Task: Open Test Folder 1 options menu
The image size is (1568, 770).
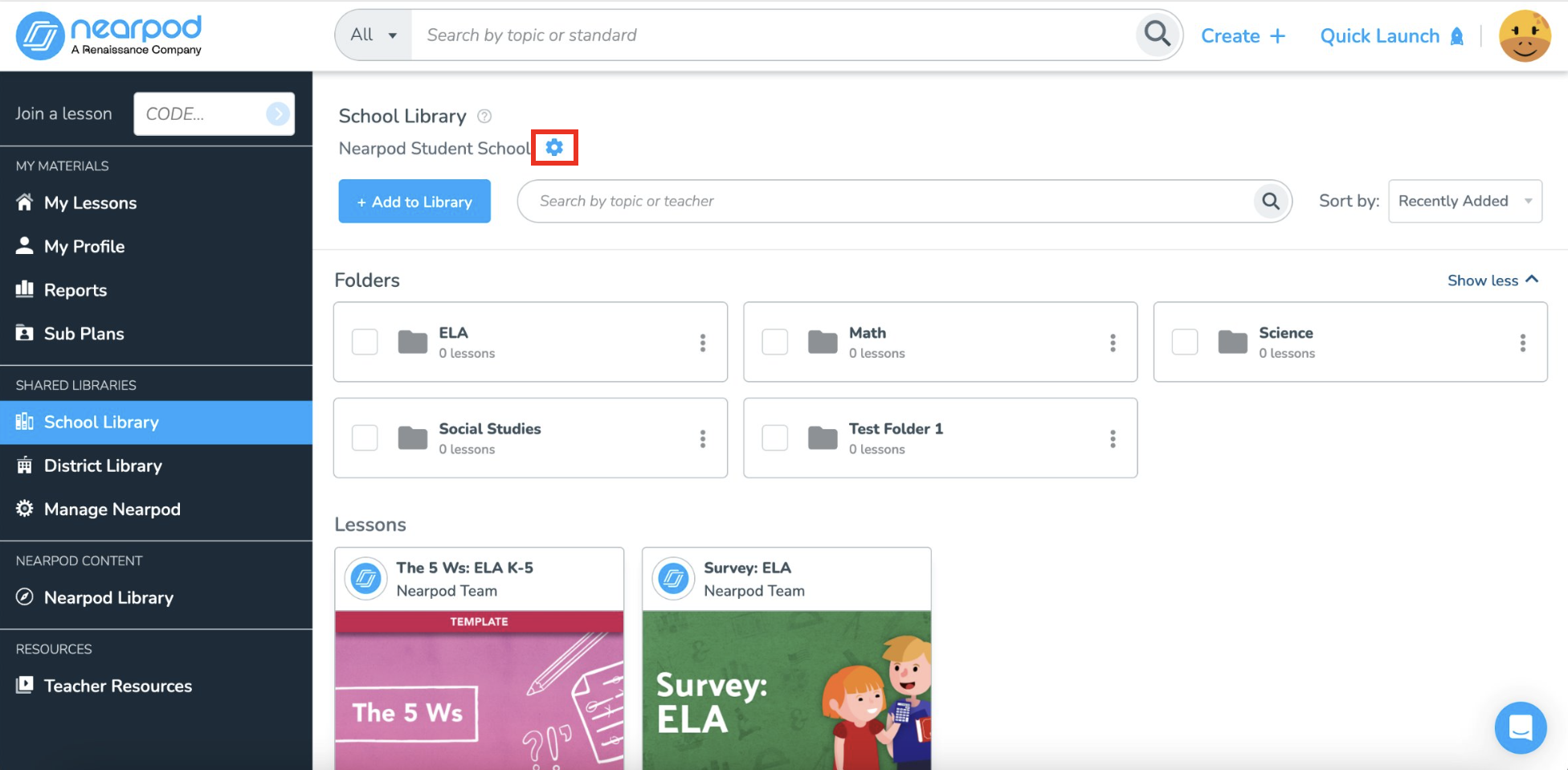Action: [1113, 439]
